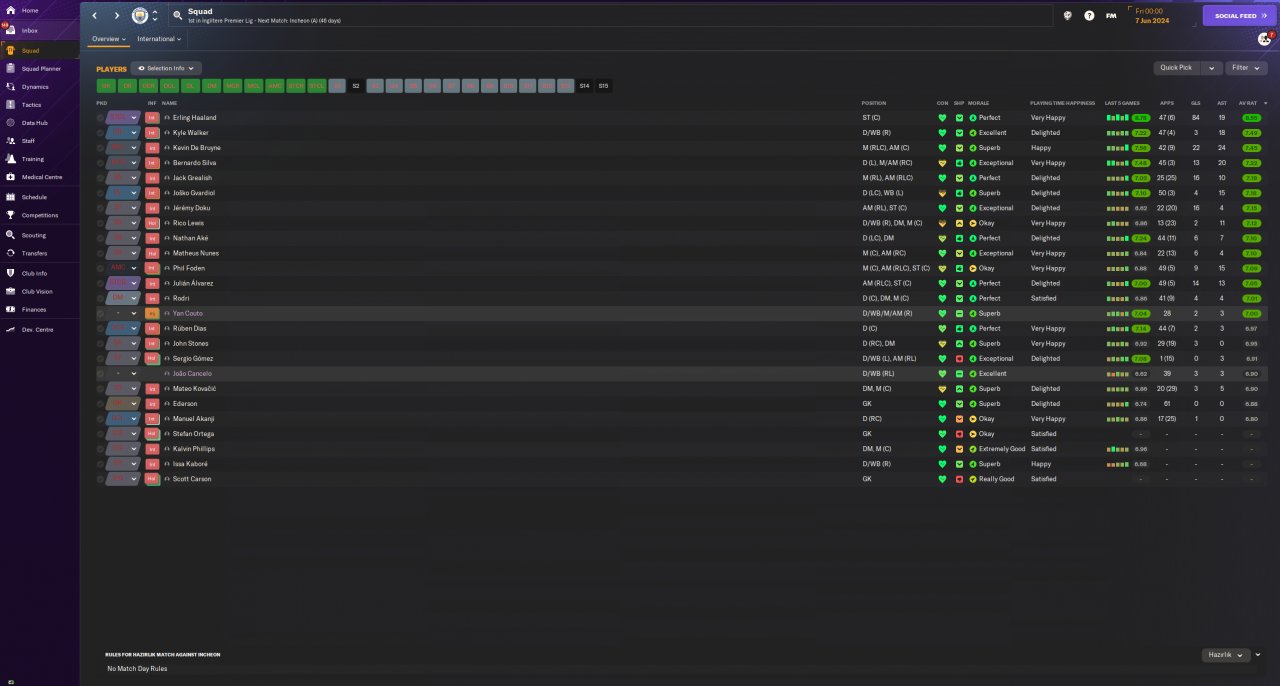The width and height of the screenshot is (1280, 686).
Task: Open the Transfers sidebar icon
Action: click(10, 253)
